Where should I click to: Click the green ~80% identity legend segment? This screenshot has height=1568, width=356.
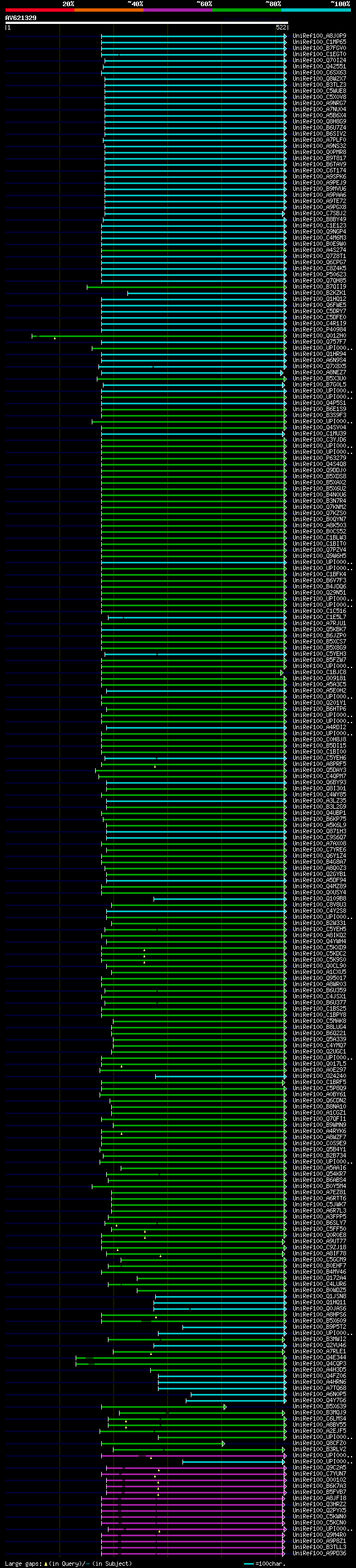tap(247, 10)
